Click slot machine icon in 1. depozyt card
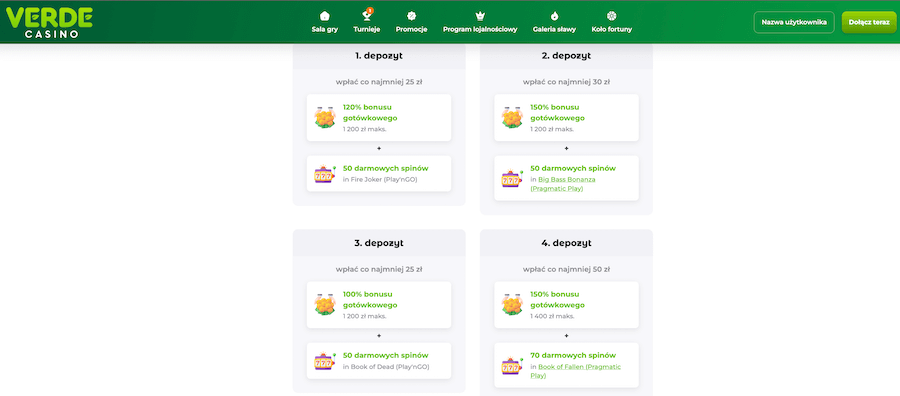 (x=325, y=173)
